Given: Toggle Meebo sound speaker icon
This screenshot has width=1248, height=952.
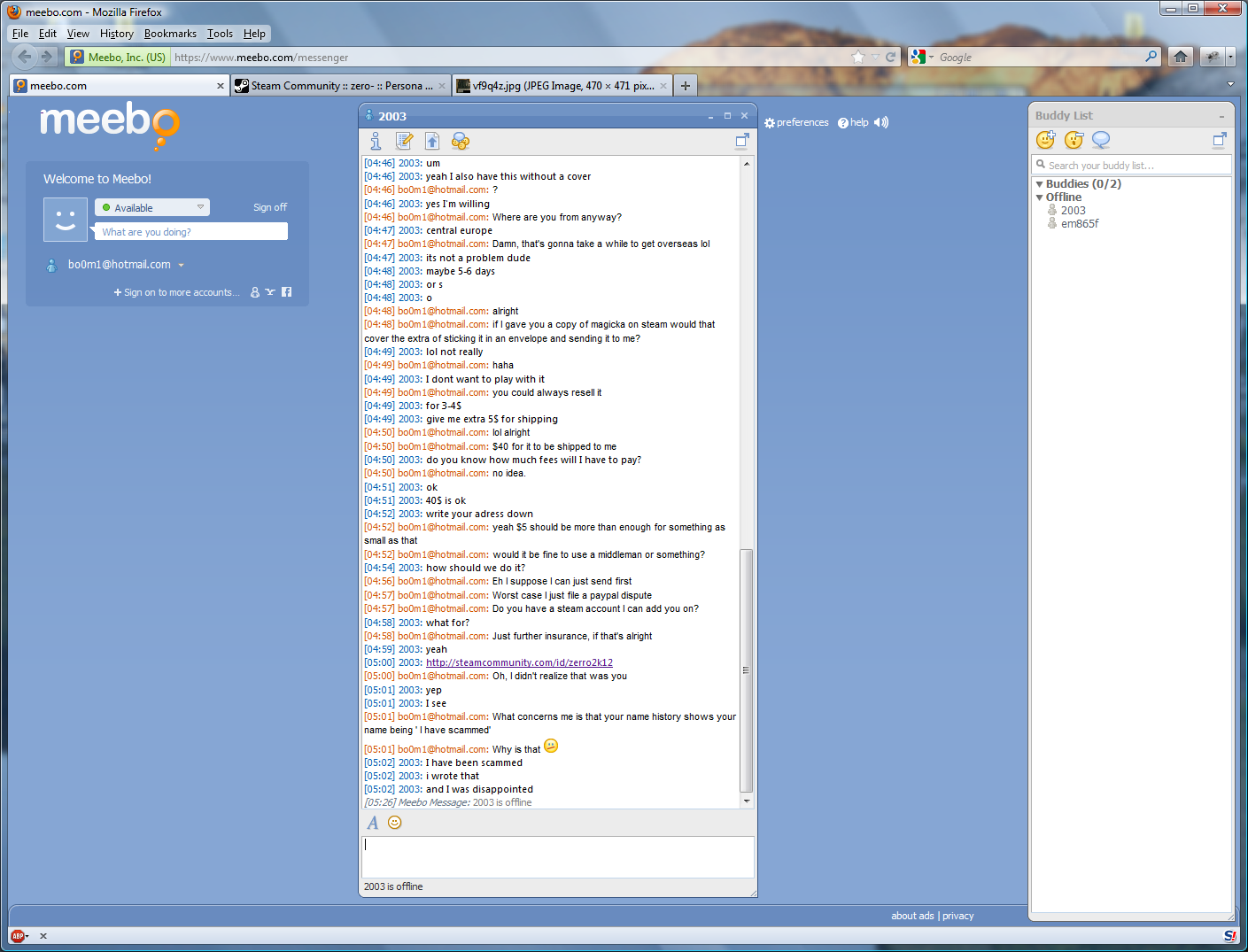Looking at the screenshot, I should [x=881, y=123].
